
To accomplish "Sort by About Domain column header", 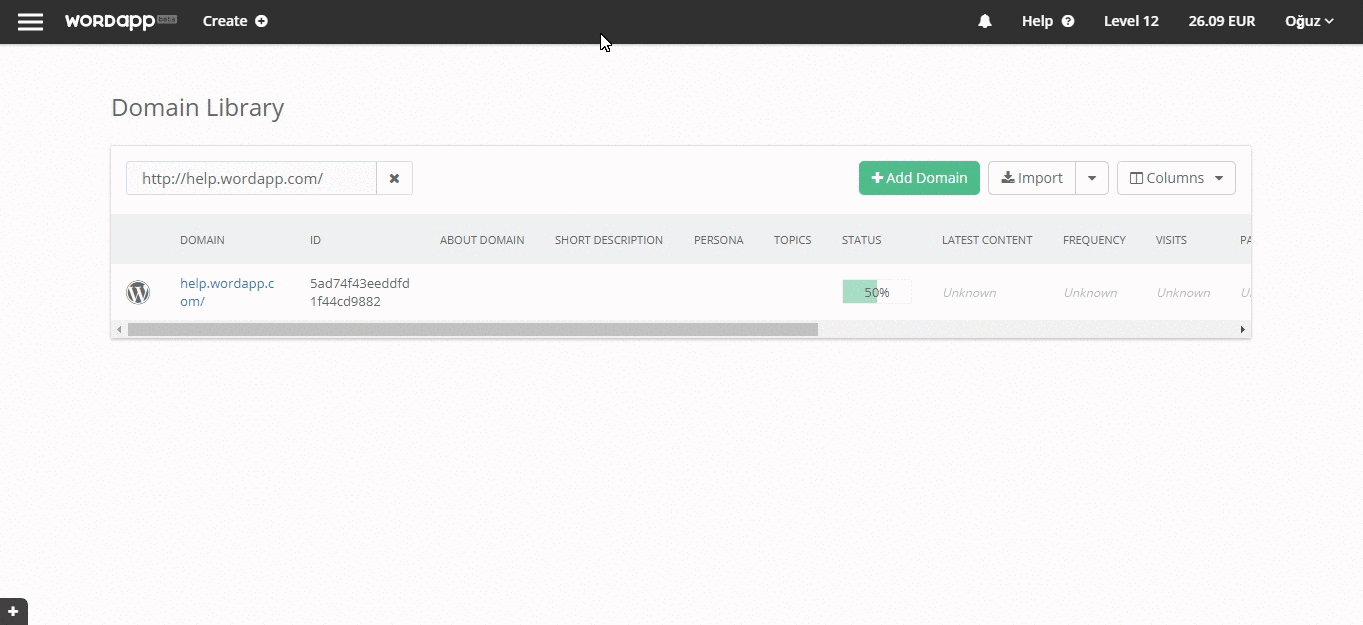I will (482, 240).
